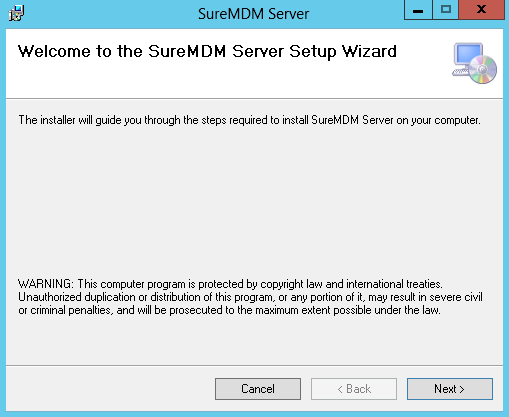Cancel the SureMDM Server installation
The height and width of the screenshot is (417, 509).
click(258, 389)
